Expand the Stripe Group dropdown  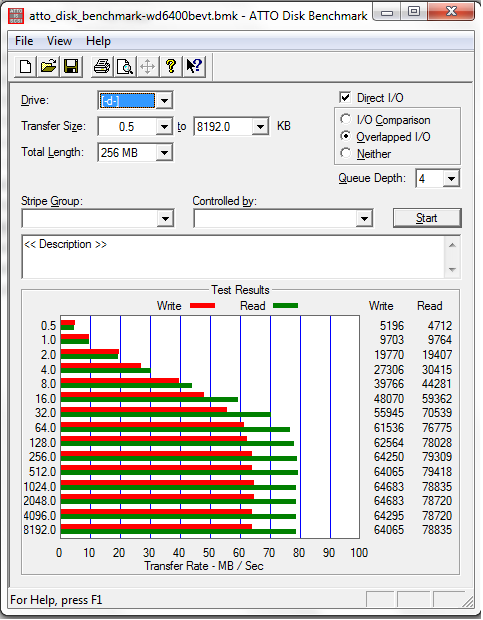(x=165, y=218)
